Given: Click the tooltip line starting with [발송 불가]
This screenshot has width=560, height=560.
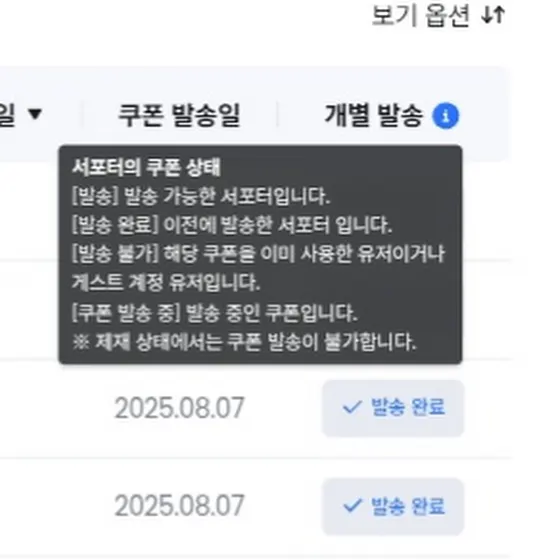Looking at the screenshot, I should tap(259, 254).
